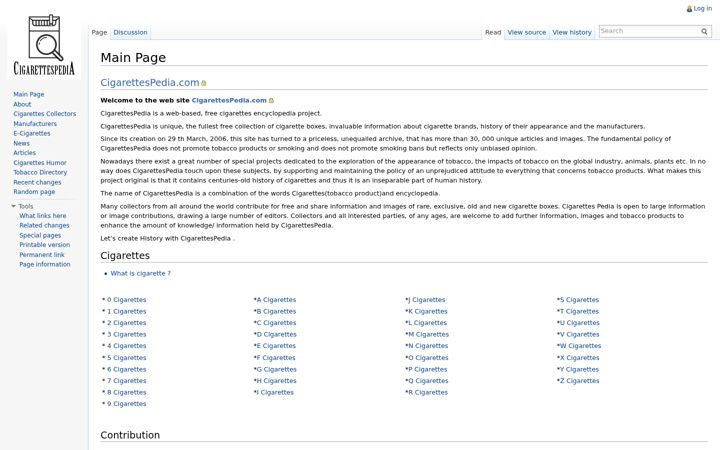This screenshot has height=450, width=720.
Task: Go to a Random page
Action: coord(34,191)
